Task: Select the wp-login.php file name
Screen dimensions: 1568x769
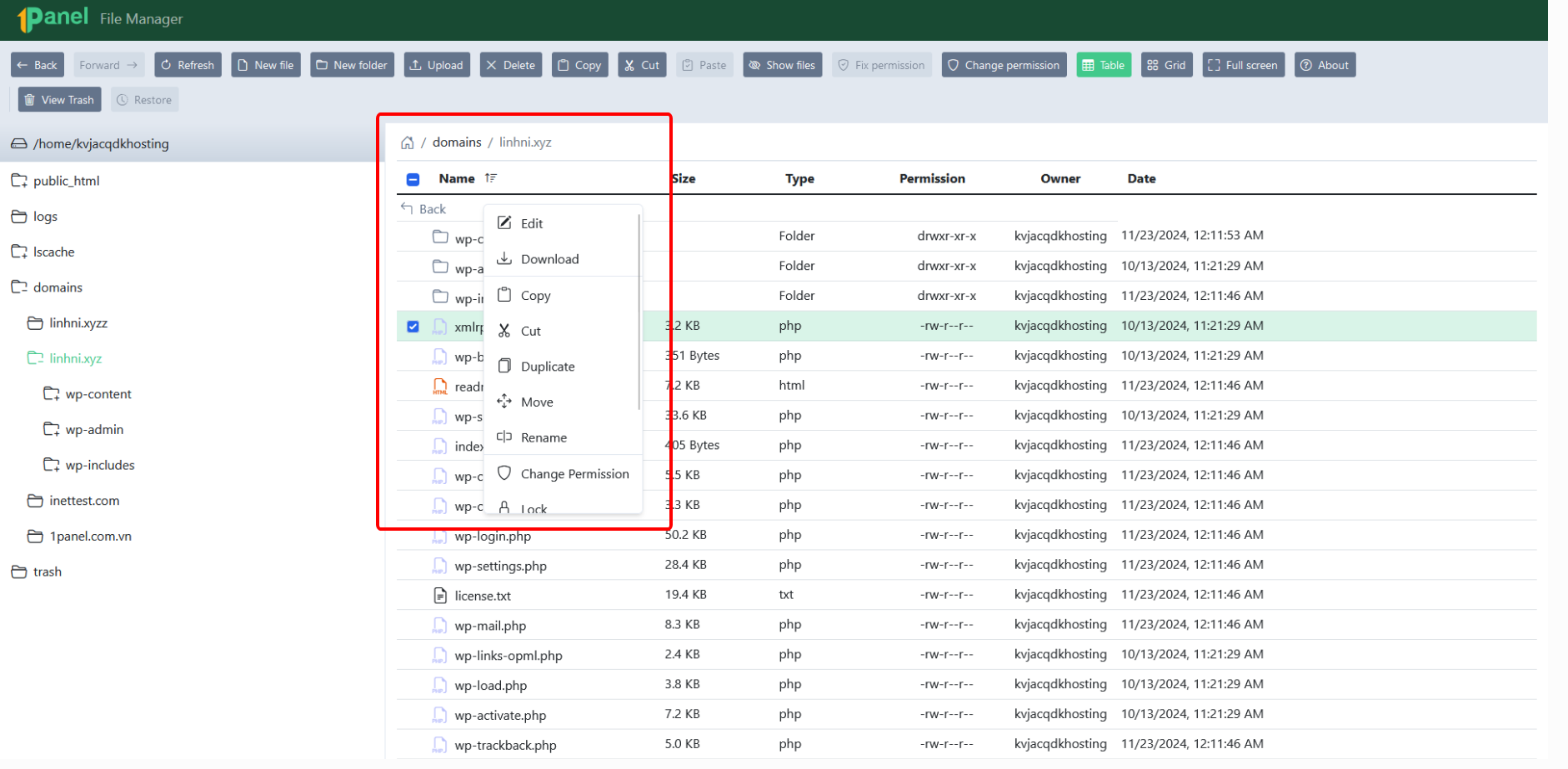Action: (493, 537)
